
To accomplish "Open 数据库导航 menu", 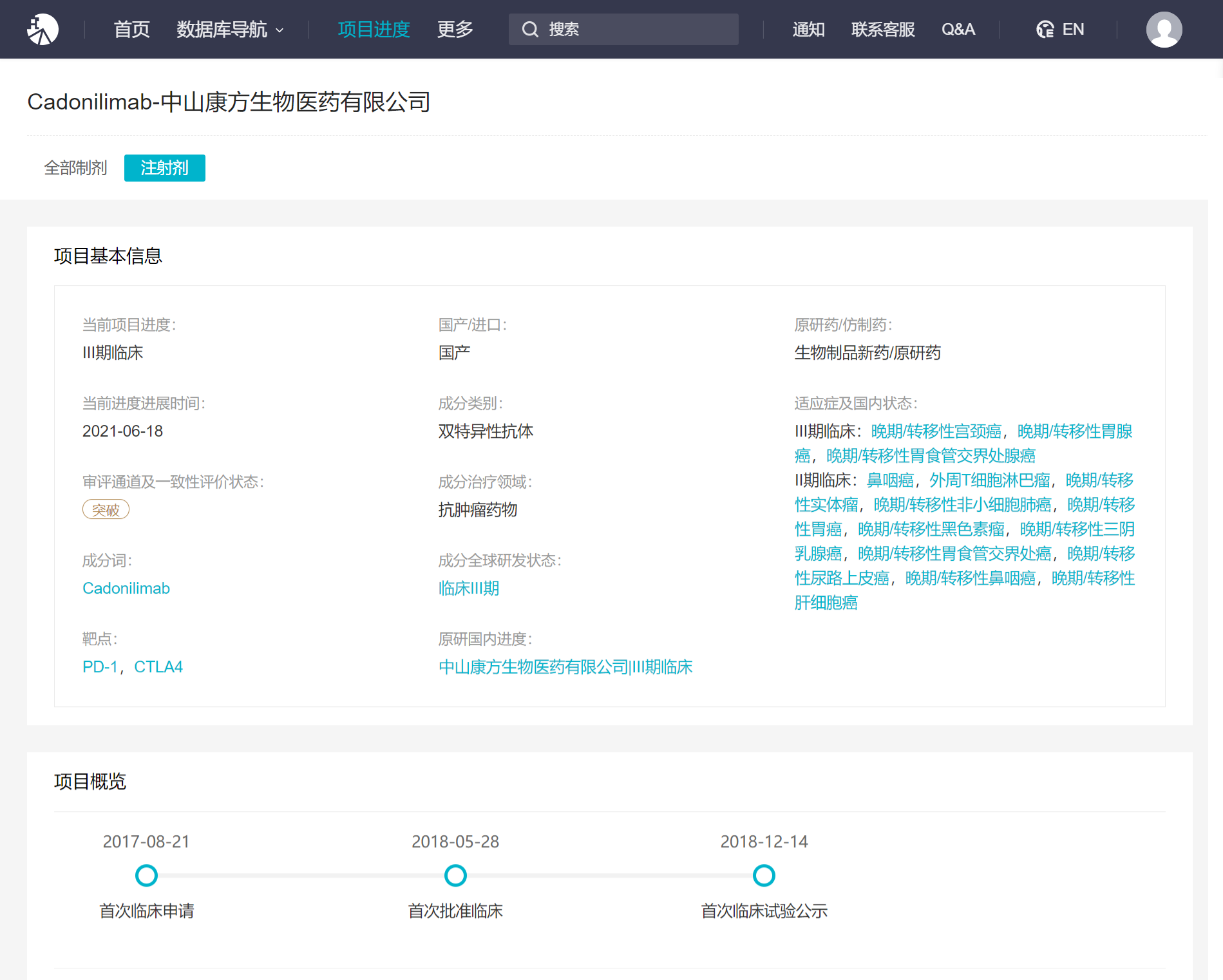I will coord(222,30).
